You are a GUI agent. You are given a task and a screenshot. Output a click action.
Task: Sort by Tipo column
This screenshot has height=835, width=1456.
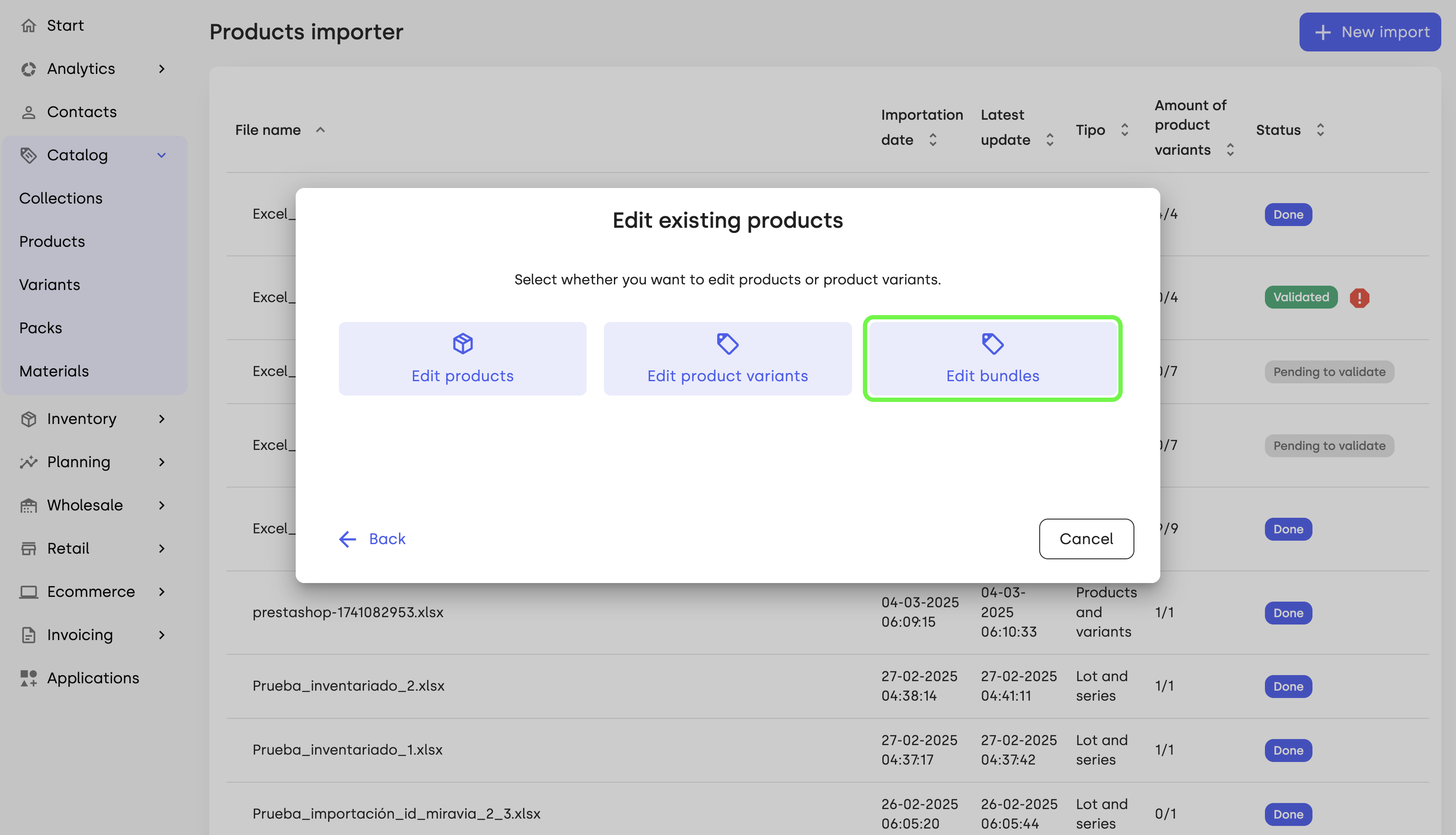1124,130
